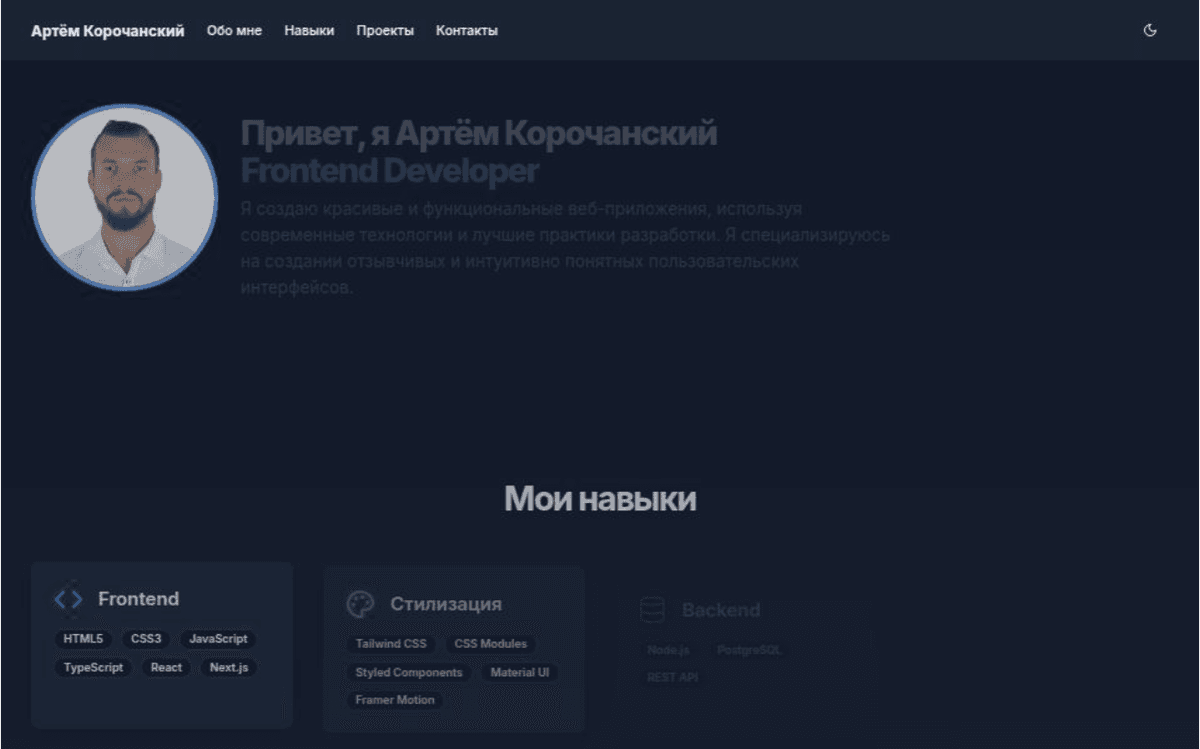1200x749 pixels.
Task: Go to Обо мне section
Action: tap(234, 31)
